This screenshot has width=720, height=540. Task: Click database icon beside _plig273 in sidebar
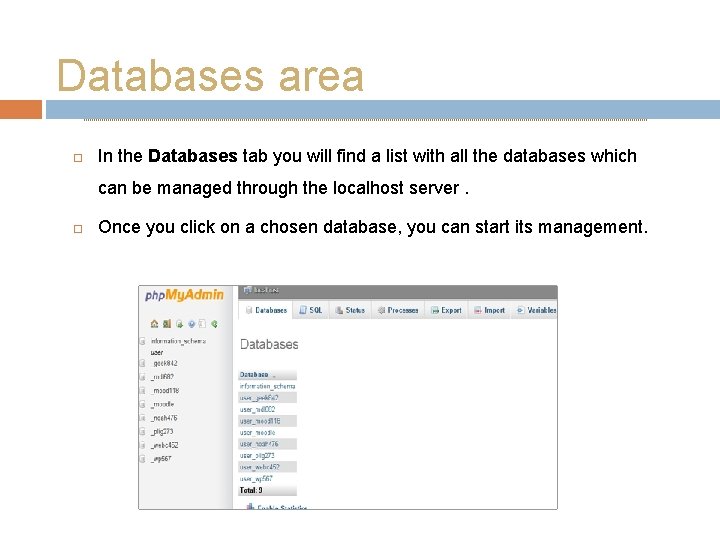pyautogui.click(x=142, y=432)
